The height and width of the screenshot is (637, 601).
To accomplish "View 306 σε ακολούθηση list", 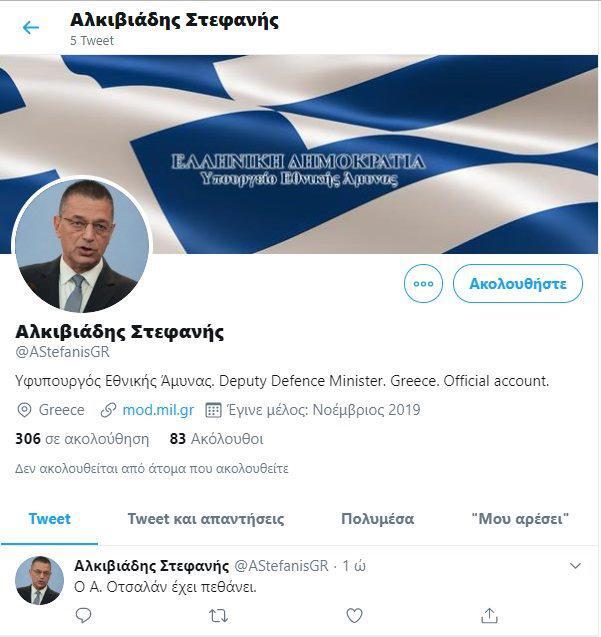I will tap(82, 439).
